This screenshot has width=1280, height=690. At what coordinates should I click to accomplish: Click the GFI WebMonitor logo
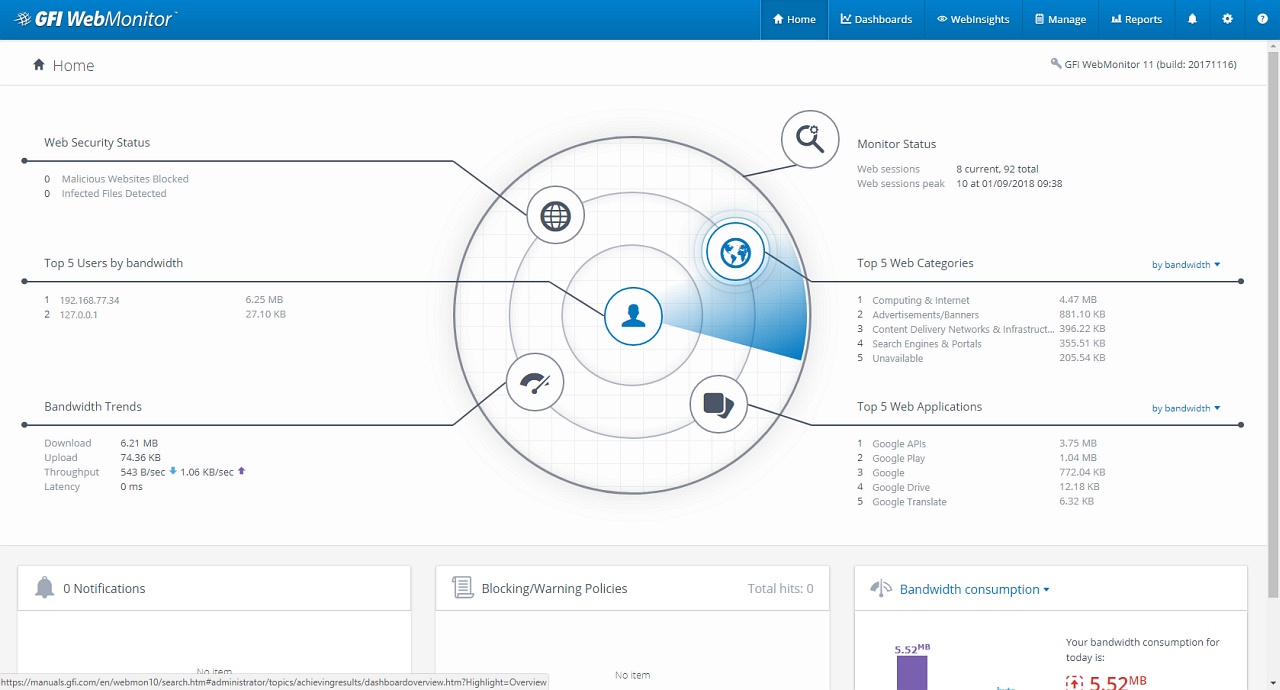click(96, 19)
